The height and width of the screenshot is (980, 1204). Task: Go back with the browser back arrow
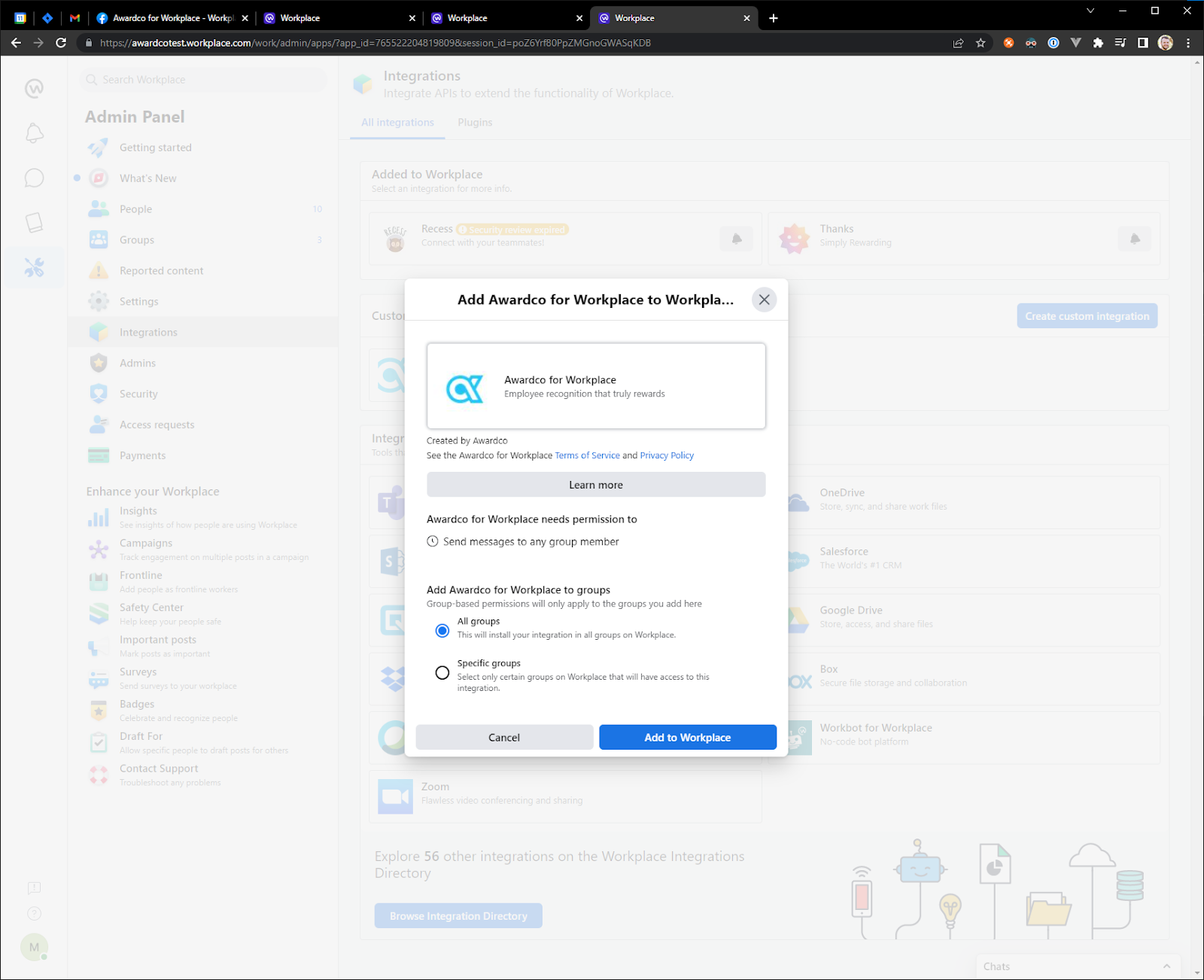16,43
